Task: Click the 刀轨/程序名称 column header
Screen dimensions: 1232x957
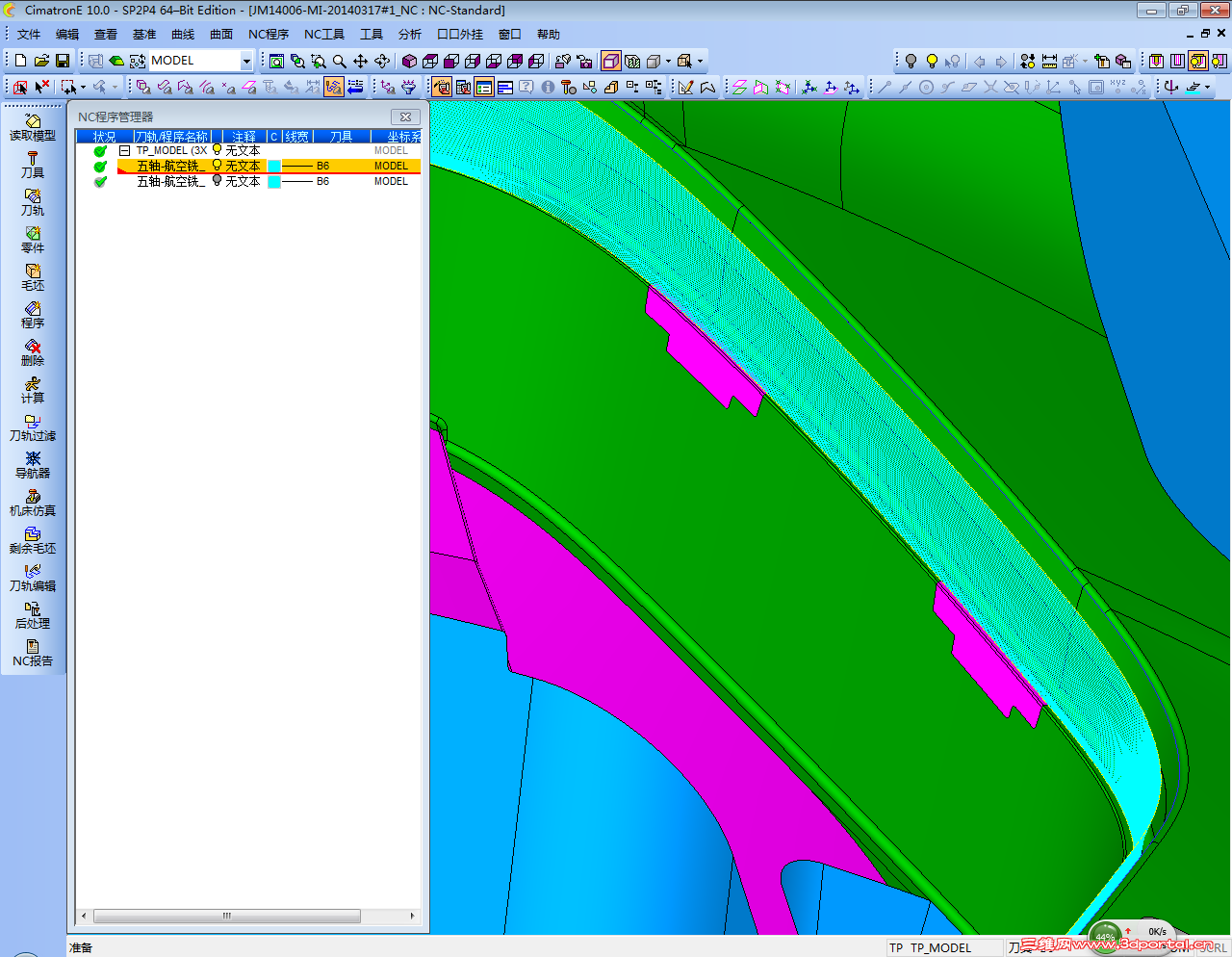Action: point(171,137)
